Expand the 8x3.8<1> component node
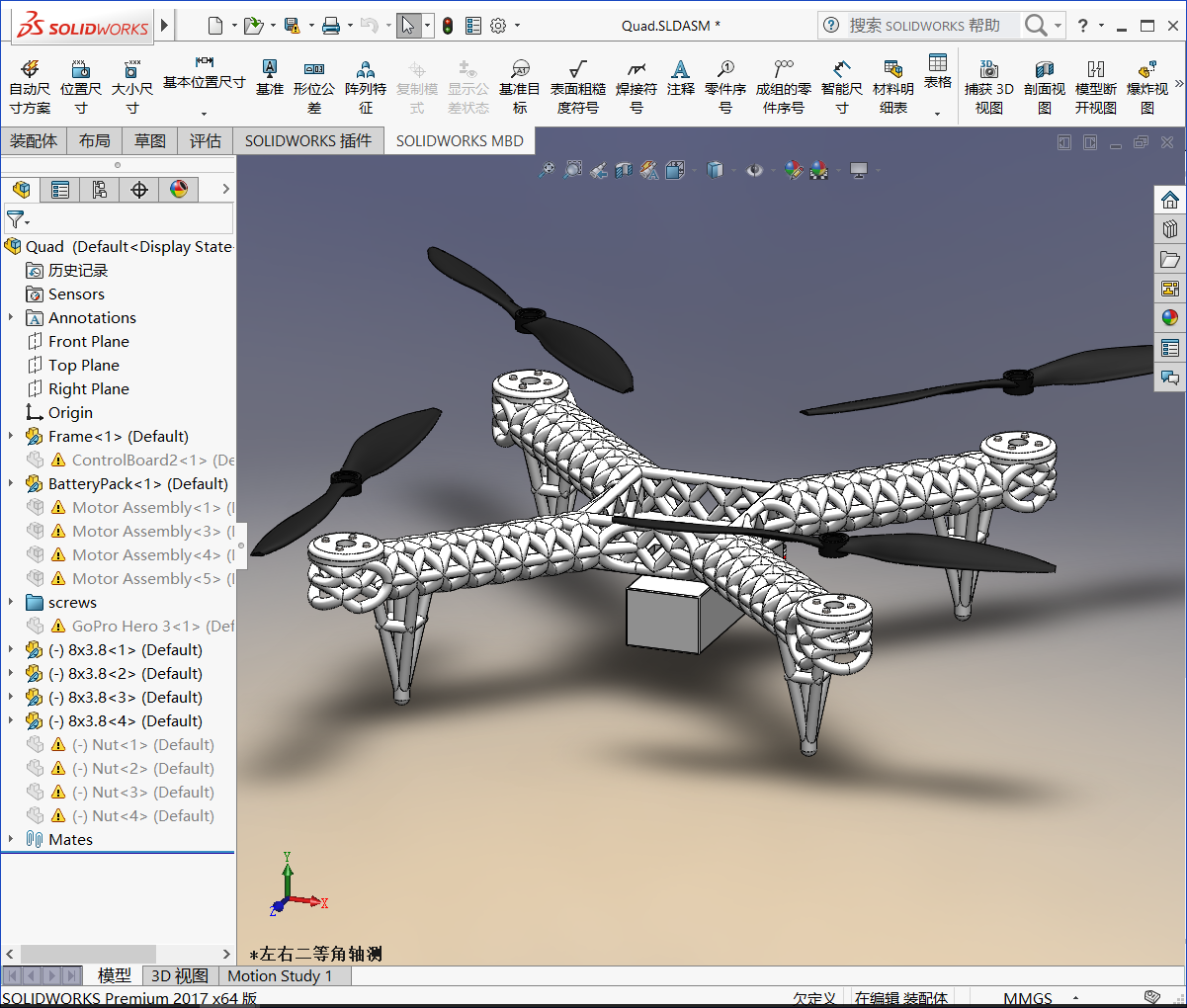1187x1008 pixels. [11, 649]
